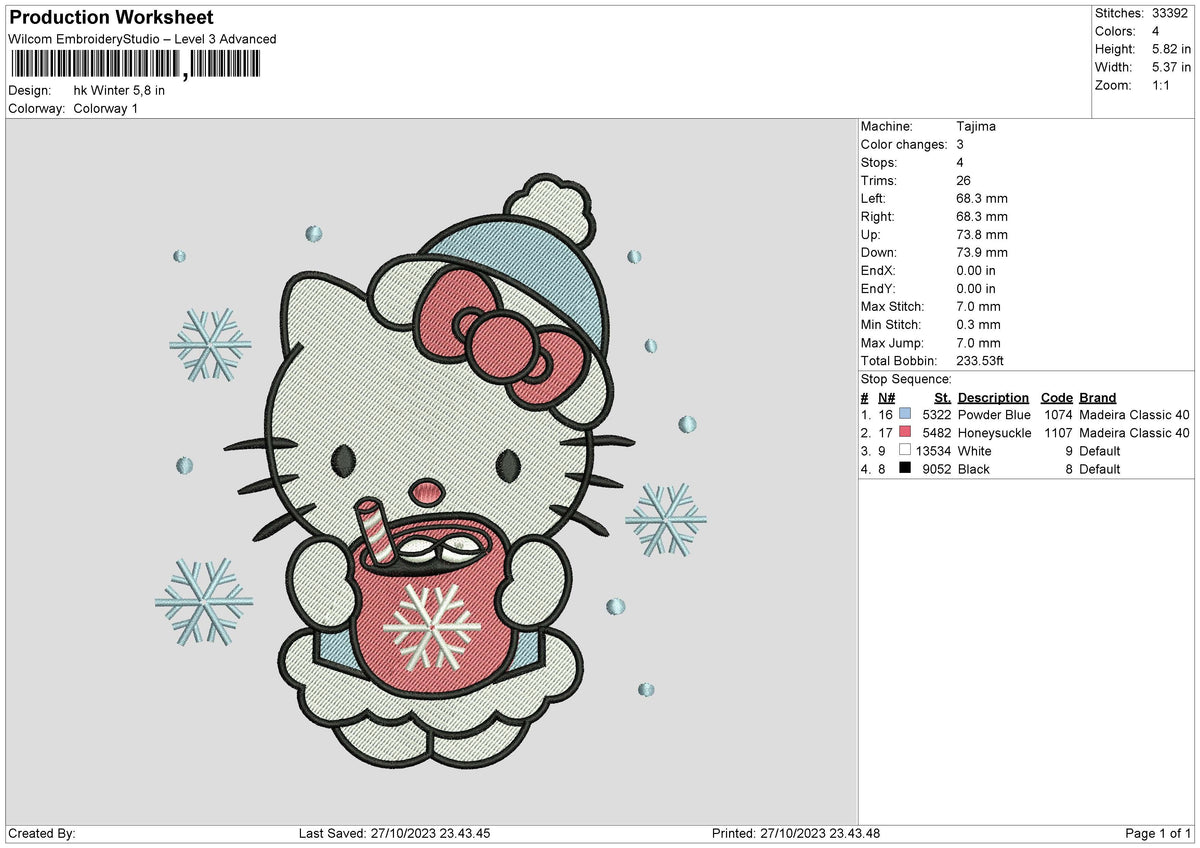Click 'Last Saved: 27/10/2023 23.43.45' footer
Screen dimensions: 1200x848
click(394, 834)
